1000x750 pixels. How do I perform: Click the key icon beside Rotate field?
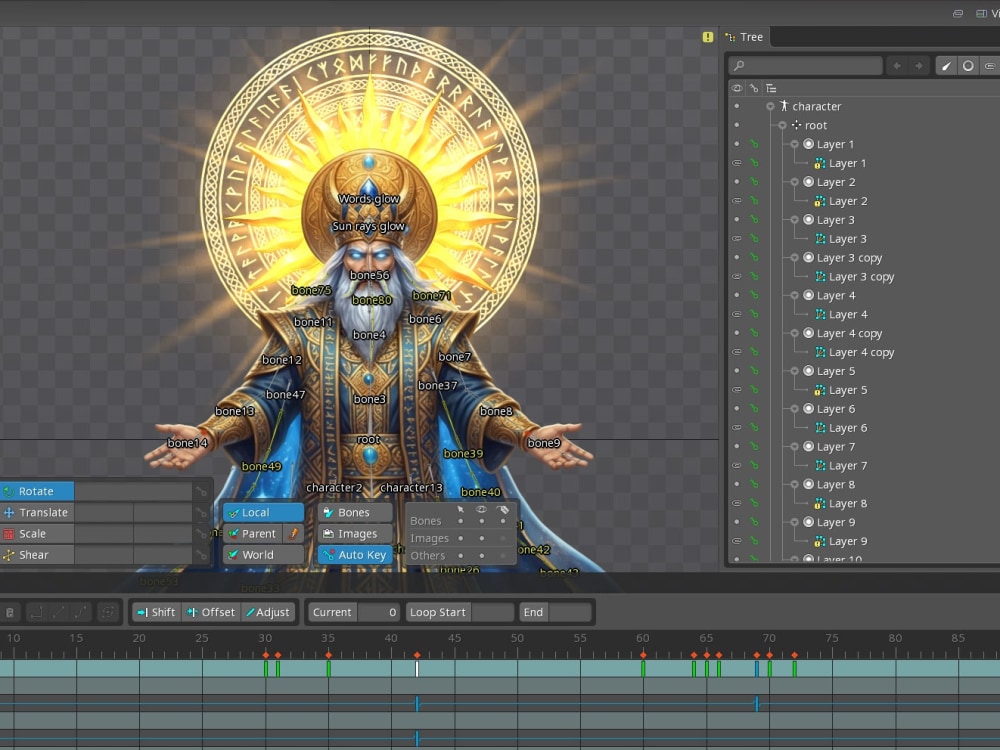tap(202, 491)
